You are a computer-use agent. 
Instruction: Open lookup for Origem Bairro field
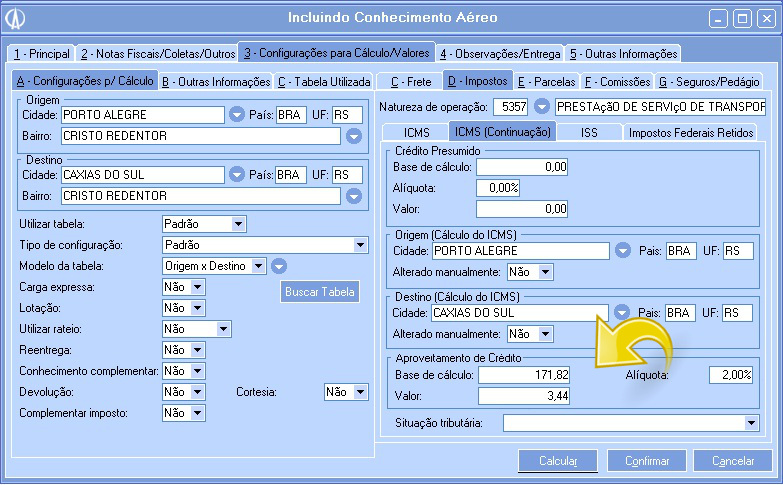coord(354,135)
